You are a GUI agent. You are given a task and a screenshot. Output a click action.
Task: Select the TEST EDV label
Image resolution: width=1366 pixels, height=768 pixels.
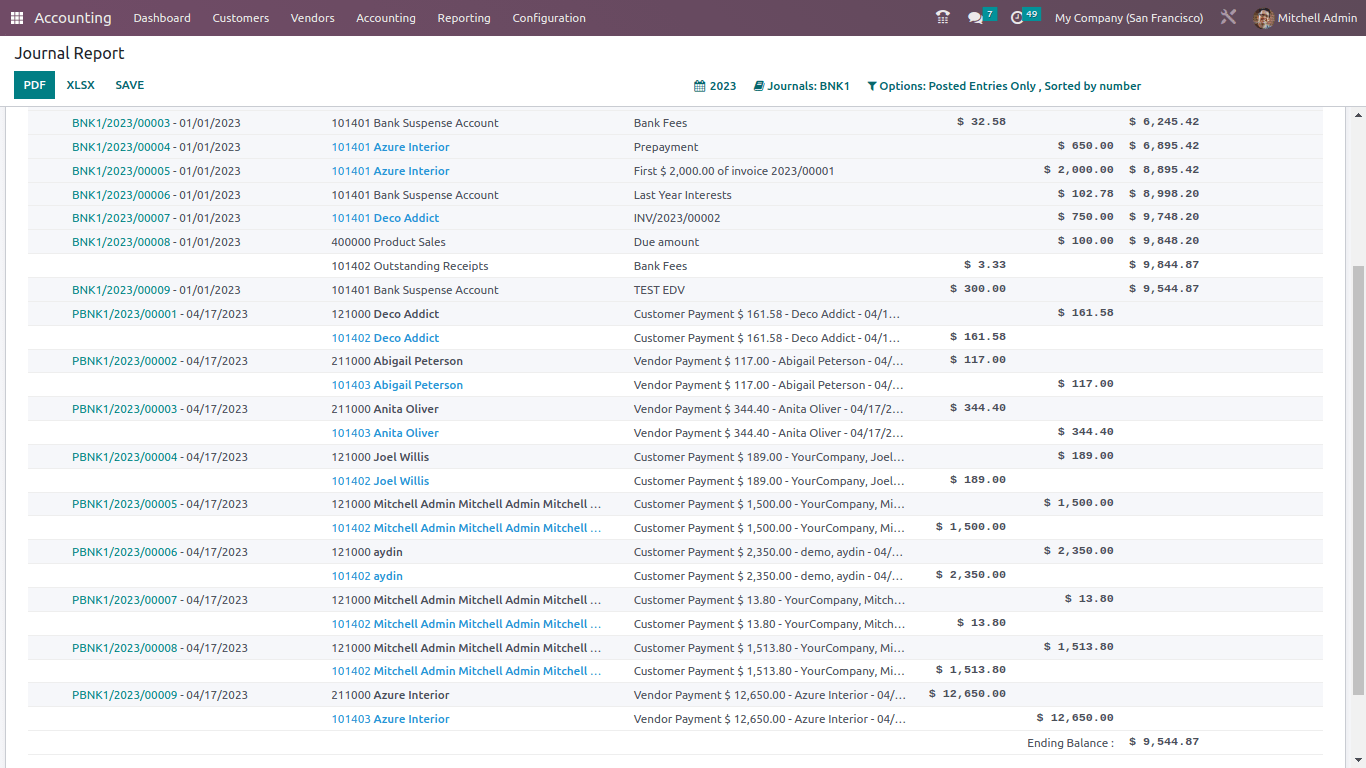pyautogui.click(x=660, y=290)
